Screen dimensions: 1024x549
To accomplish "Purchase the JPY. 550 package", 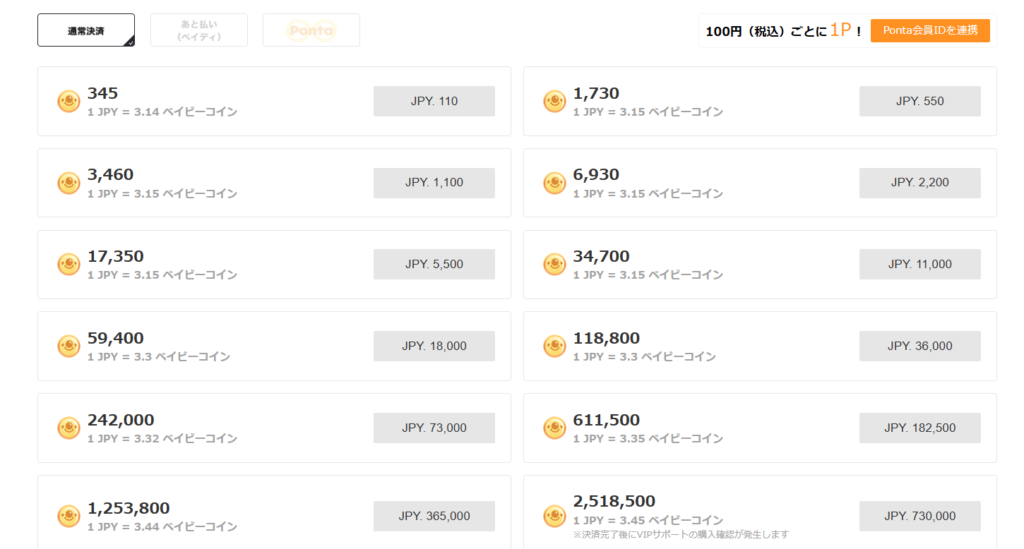I will [919, 101].
